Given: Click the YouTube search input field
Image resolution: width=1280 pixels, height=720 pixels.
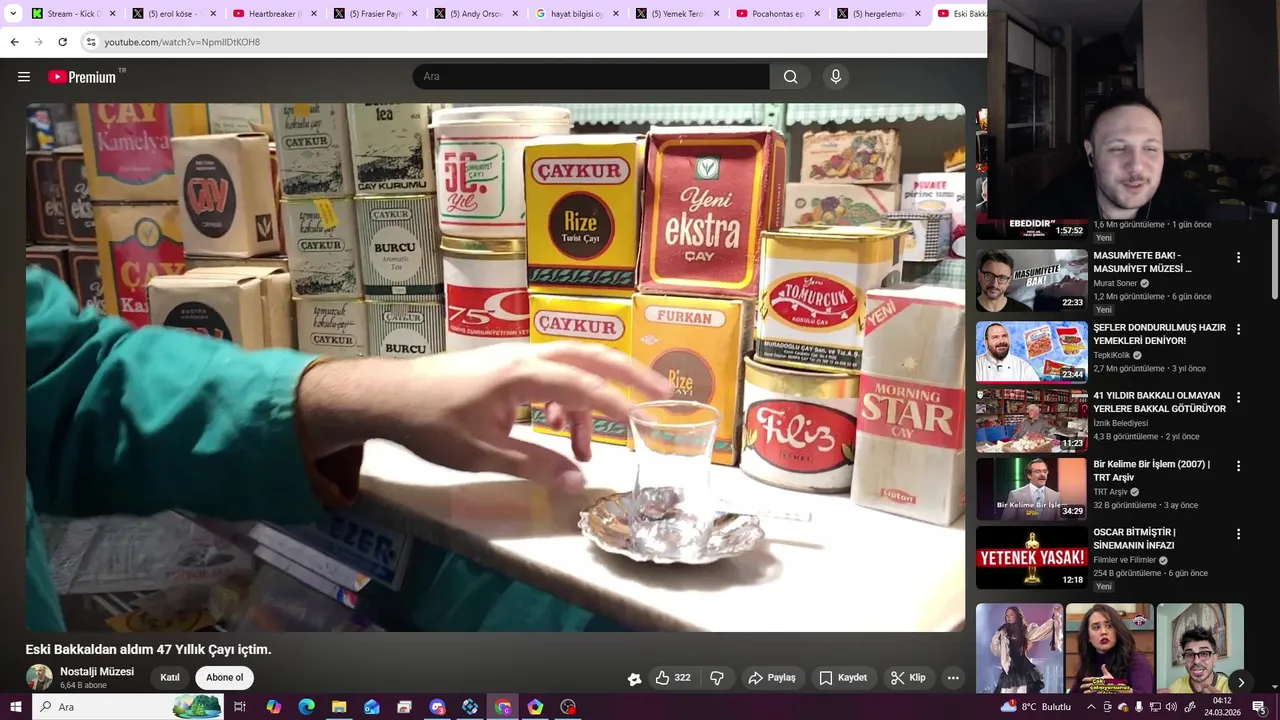Looking at the screenshot, I should tap(591, 77).
